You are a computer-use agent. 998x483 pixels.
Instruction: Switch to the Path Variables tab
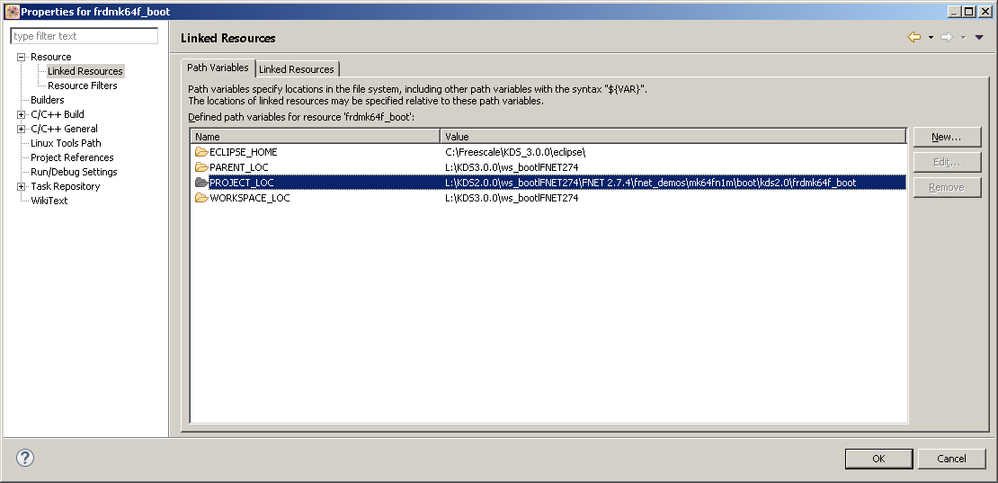point(218,67)
